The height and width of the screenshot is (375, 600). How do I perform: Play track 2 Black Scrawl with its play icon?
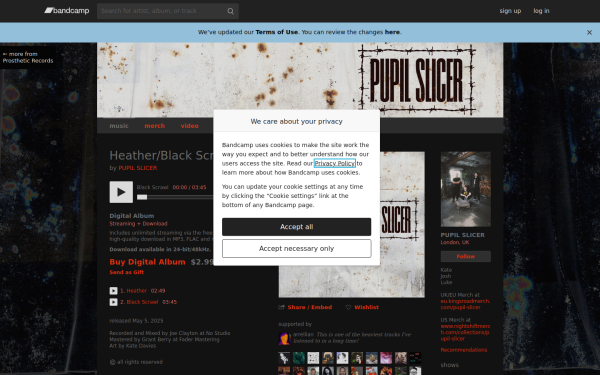[113, 302]
